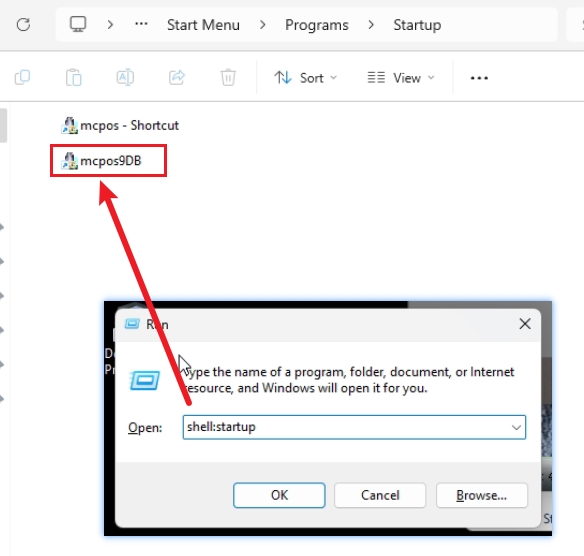Go to Start Menu breadcrumb

point(203,25)
